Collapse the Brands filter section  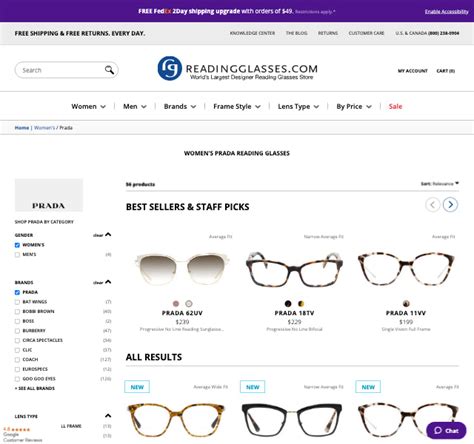tap(108, 282)
